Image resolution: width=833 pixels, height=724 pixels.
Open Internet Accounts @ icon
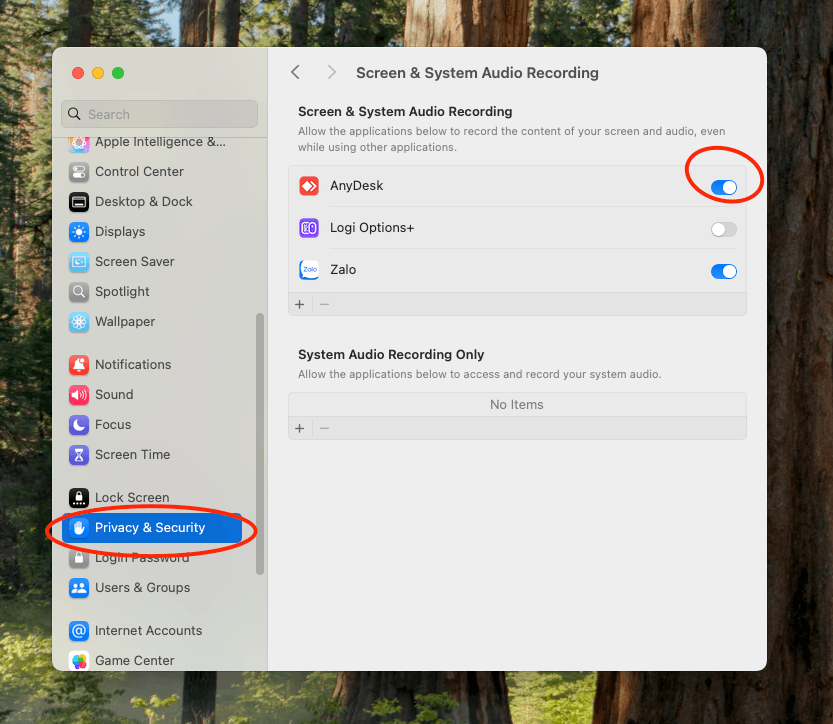(x=79, y=631)
